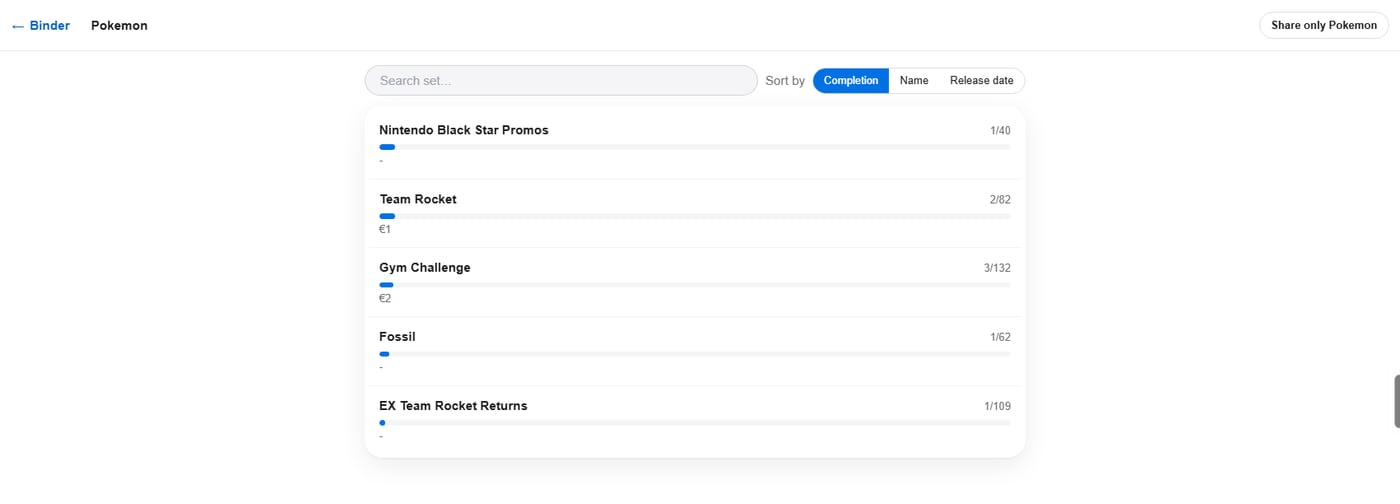The image size is (1400, 504).
Task: Click the €1 value under Team Rocket
Action: click(385, 229)
